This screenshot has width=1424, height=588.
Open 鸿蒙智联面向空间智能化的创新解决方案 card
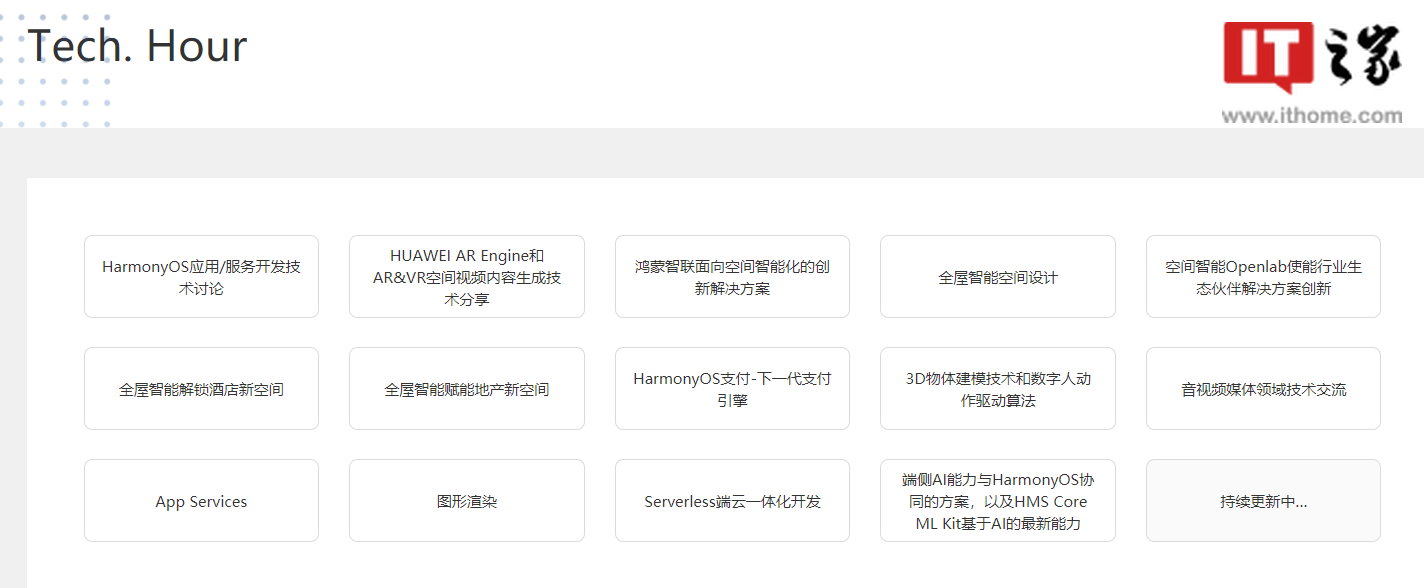pos(732,277)
